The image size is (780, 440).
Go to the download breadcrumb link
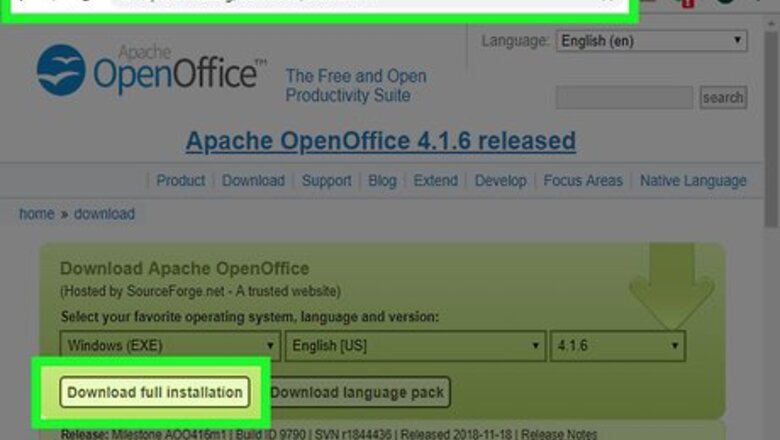click(104, 214)
